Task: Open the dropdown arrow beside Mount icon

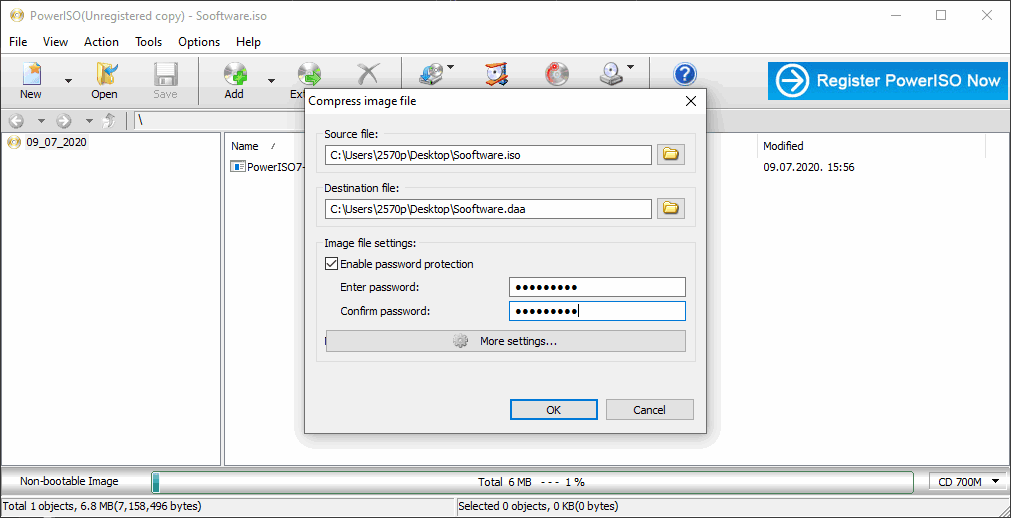Action: click(630, 66)
